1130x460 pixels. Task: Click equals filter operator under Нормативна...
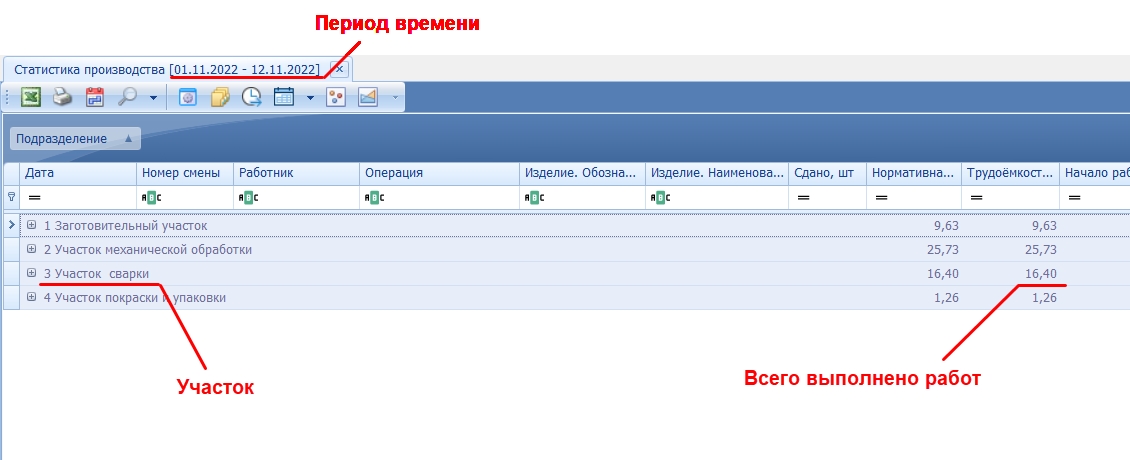(x=881, y=197)
